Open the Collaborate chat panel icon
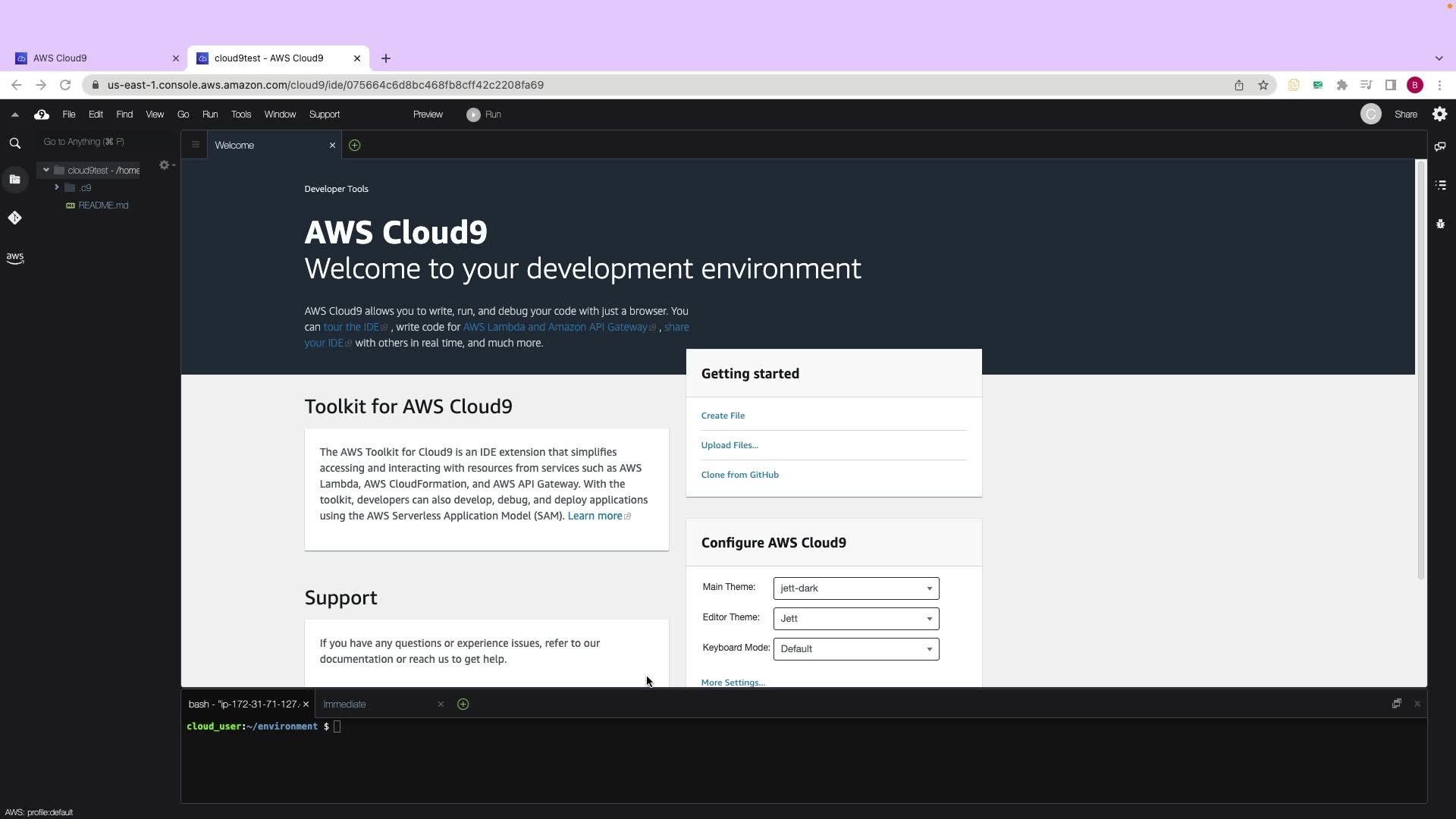Viewport: 1456px width, 819px height. [x=1439, y=146]
